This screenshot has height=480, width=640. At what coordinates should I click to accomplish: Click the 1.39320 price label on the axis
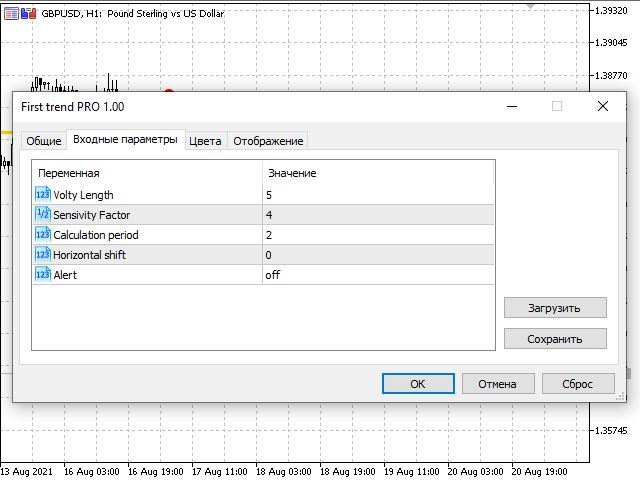coord(611,11)
